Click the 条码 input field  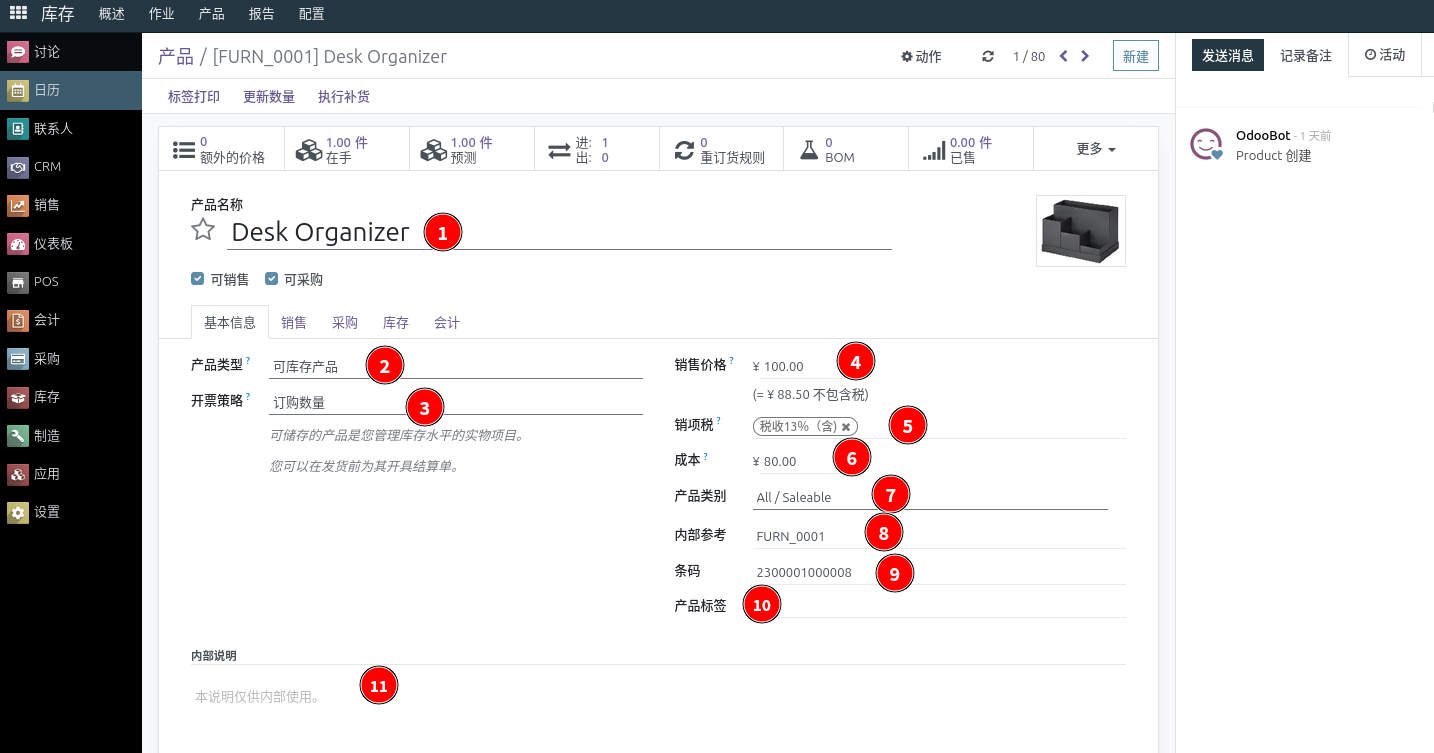point(940,572)
